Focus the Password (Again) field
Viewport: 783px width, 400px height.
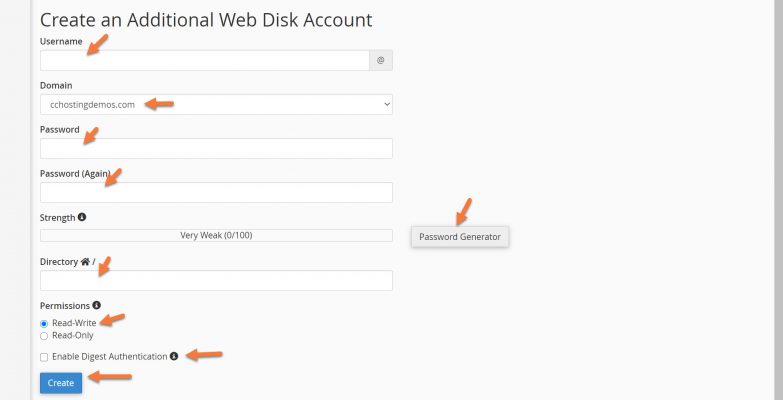click(x=216, y=193)
